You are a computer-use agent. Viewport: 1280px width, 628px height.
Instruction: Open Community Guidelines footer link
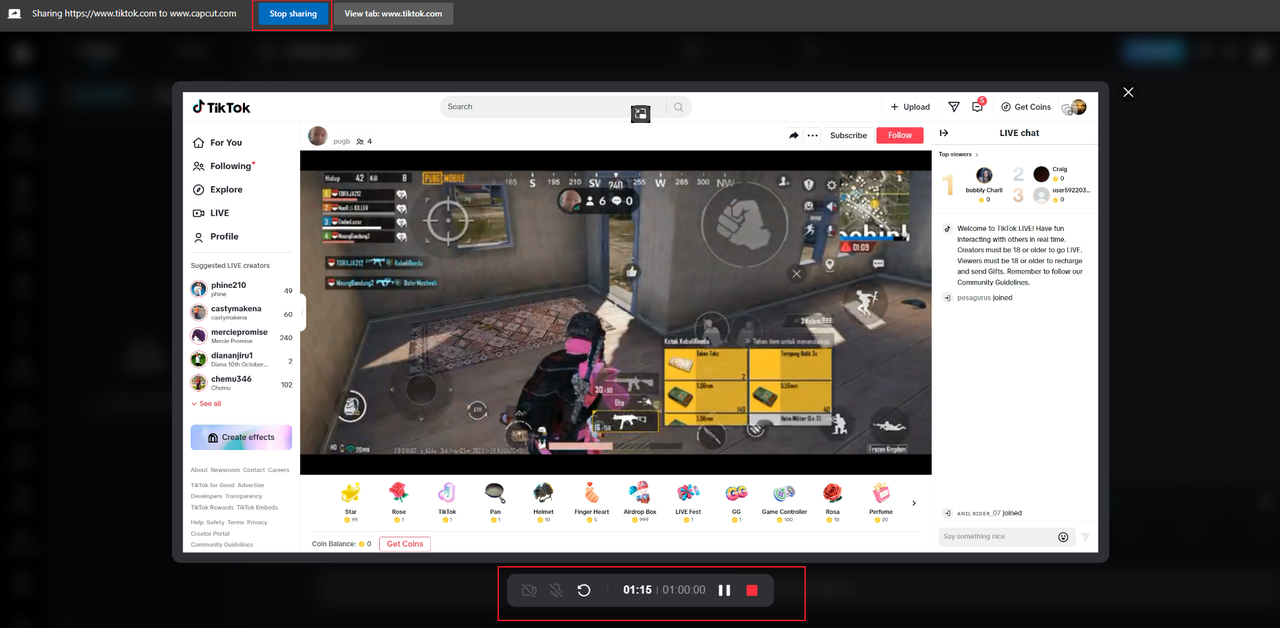(222, 545)
